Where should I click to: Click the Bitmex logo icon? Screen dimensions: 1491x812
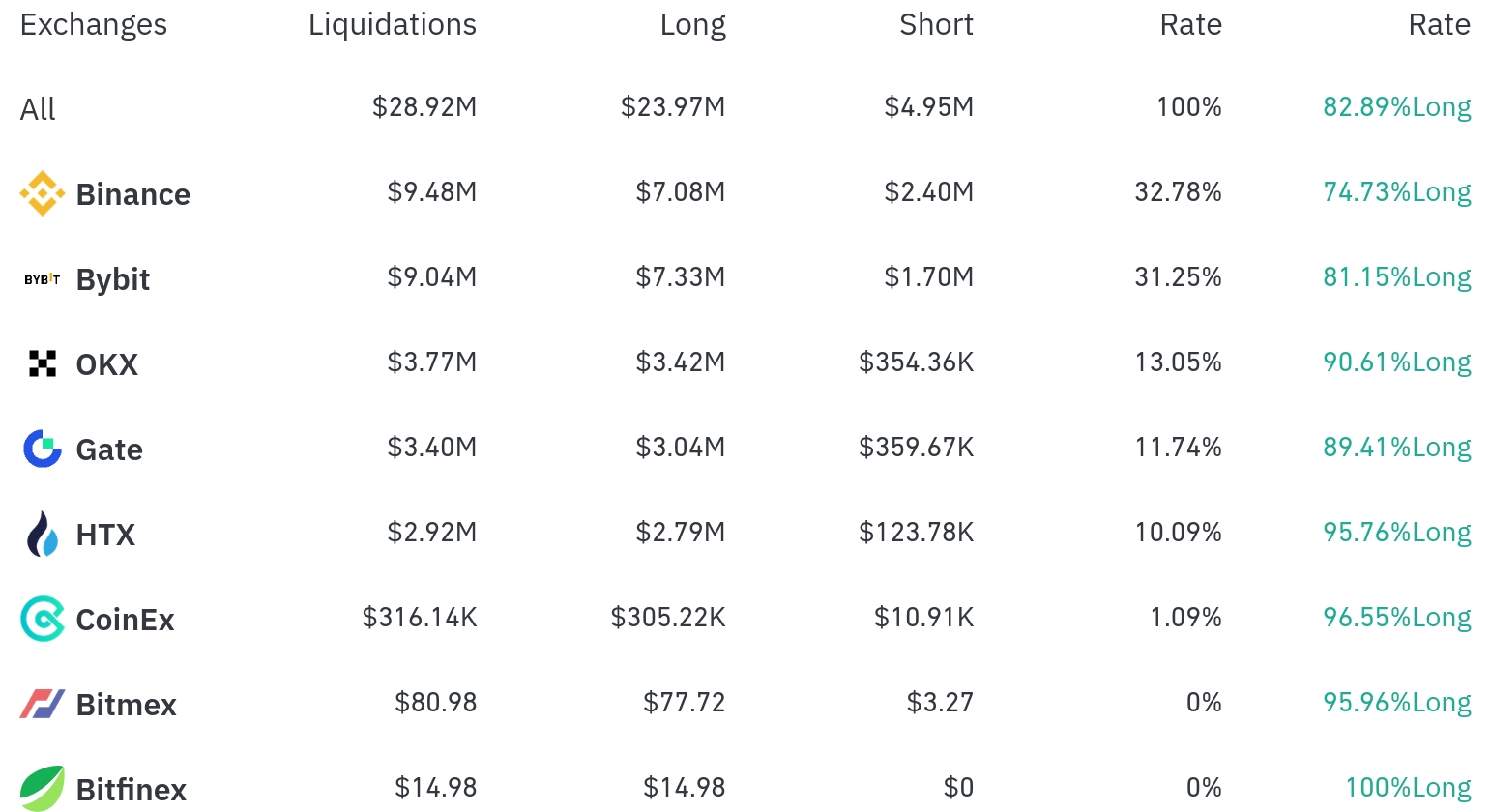pos(43,704)
